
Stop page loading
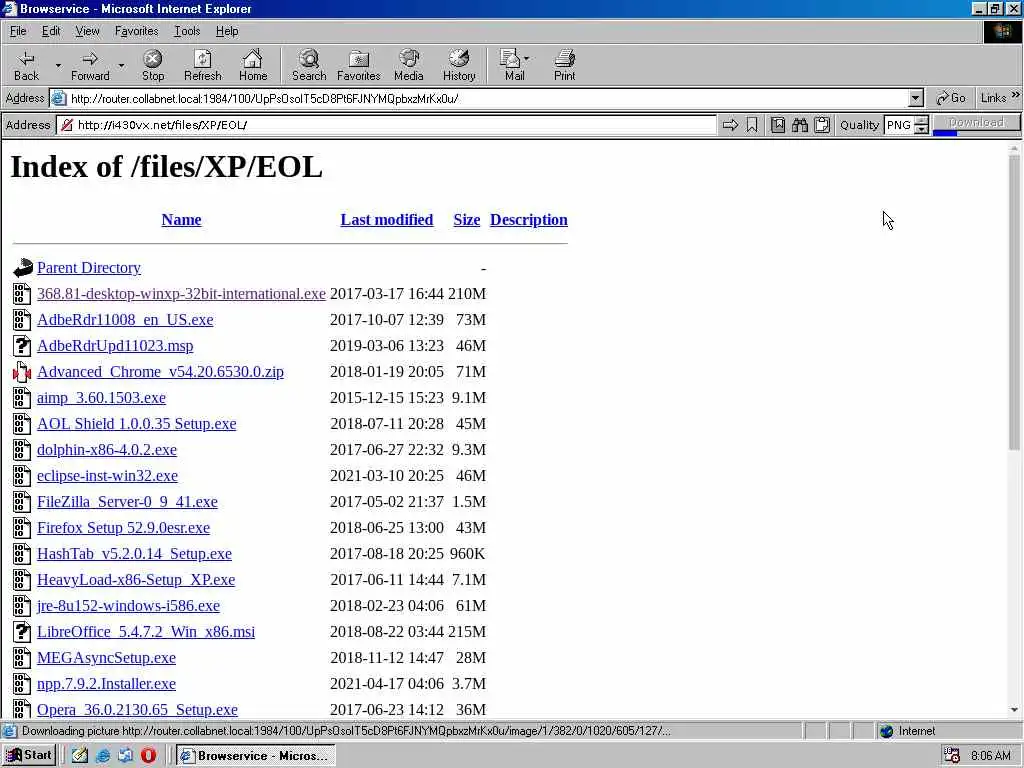(x=153, y=65)
